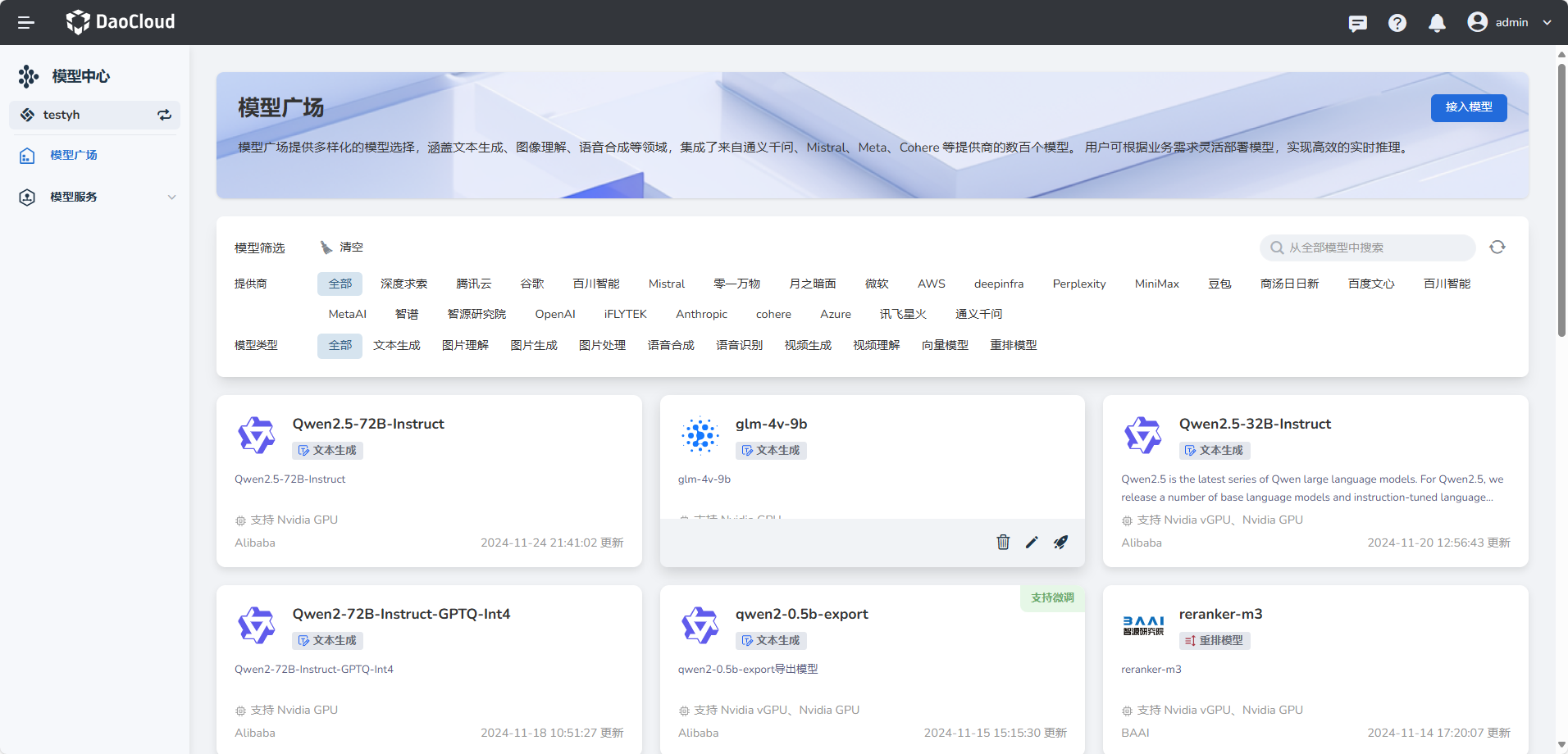Viewport: 1568px width, 754px height.
Task: Open the Qwen2.5-72B-Instruct model card
Action: point(429,481)
